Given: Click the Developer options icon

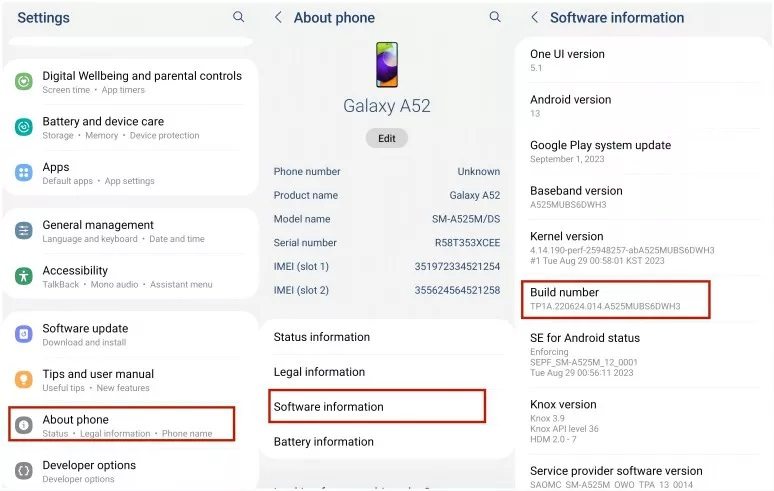Looking at the screenshot, I should pyautogui.click(x=24, y=470).
